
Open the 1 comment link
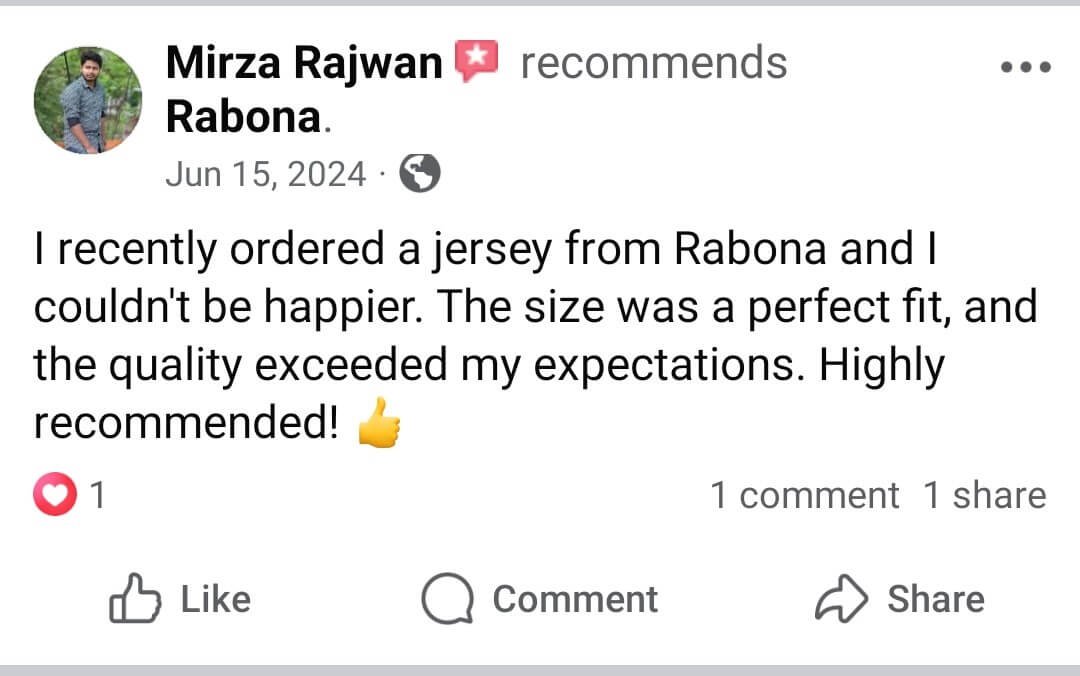804,495
